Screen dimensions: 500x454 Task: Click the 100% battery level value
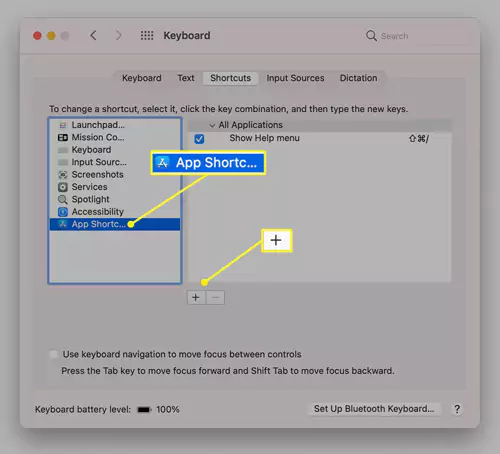point(168,409)
